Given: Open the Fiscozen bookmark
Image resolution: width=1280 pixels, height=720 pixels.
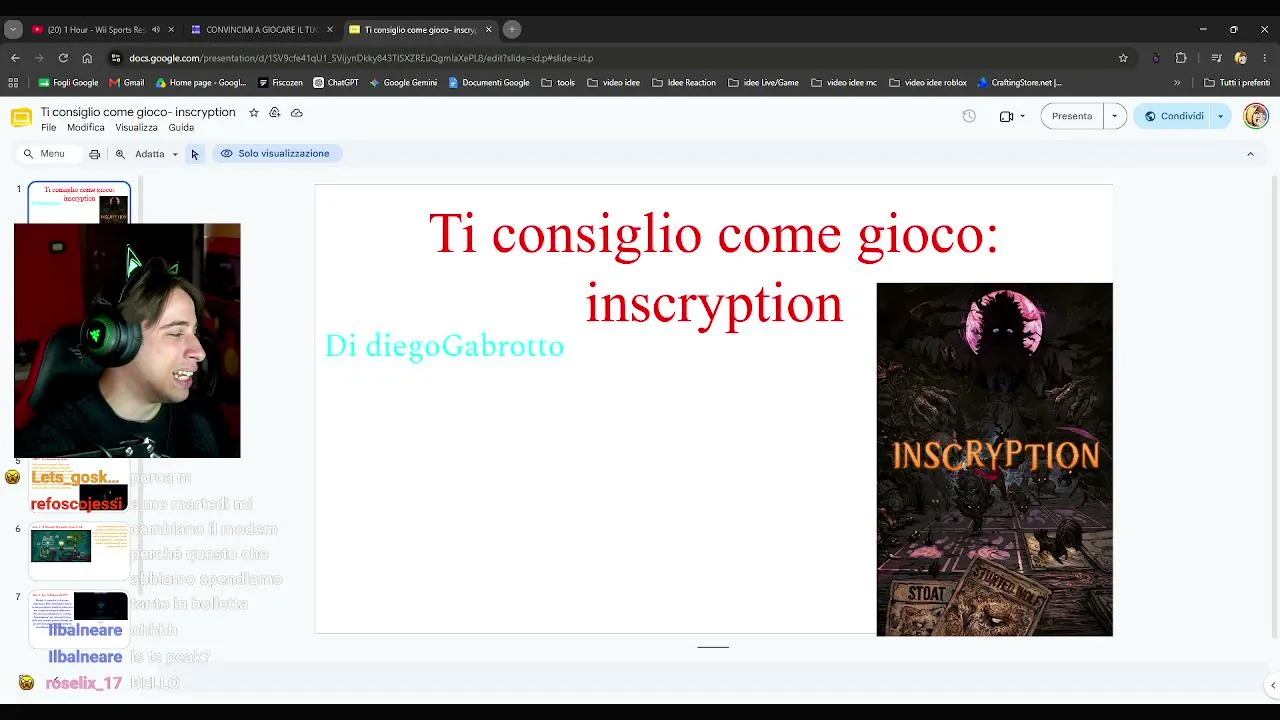Looking at the screenshot, I should pos(280,83).
